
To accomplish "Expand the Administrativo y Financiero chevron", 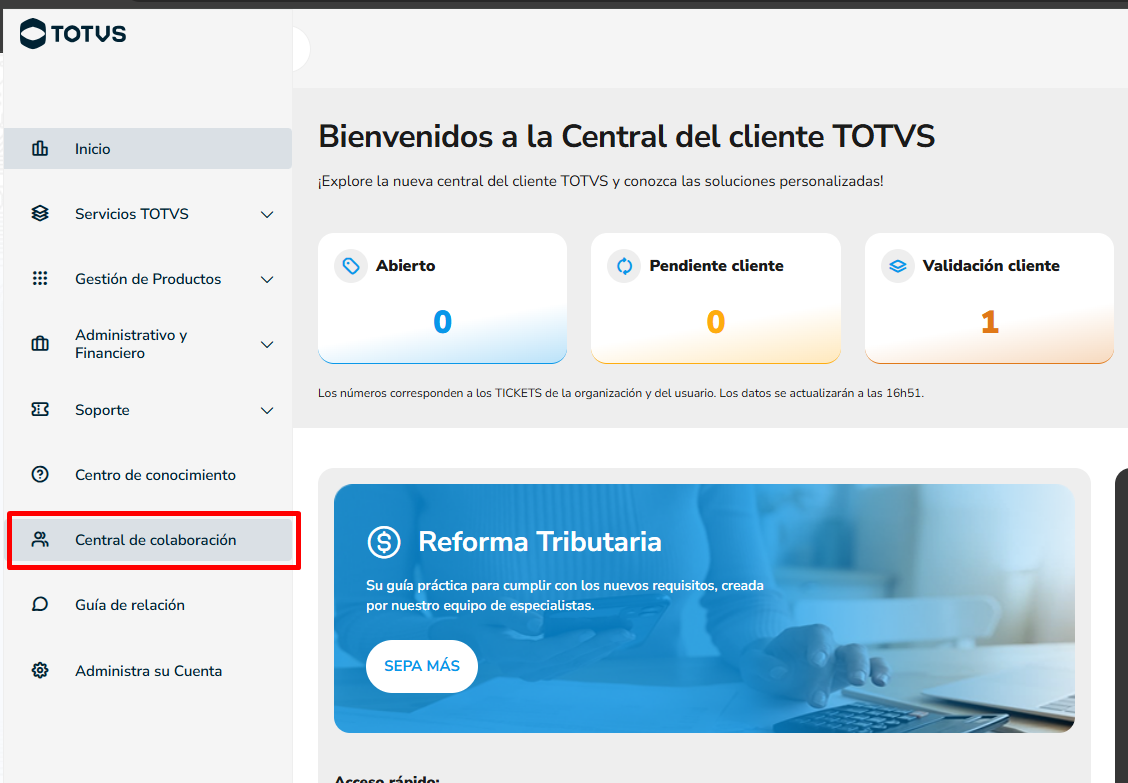I will (x=267, y=345).
